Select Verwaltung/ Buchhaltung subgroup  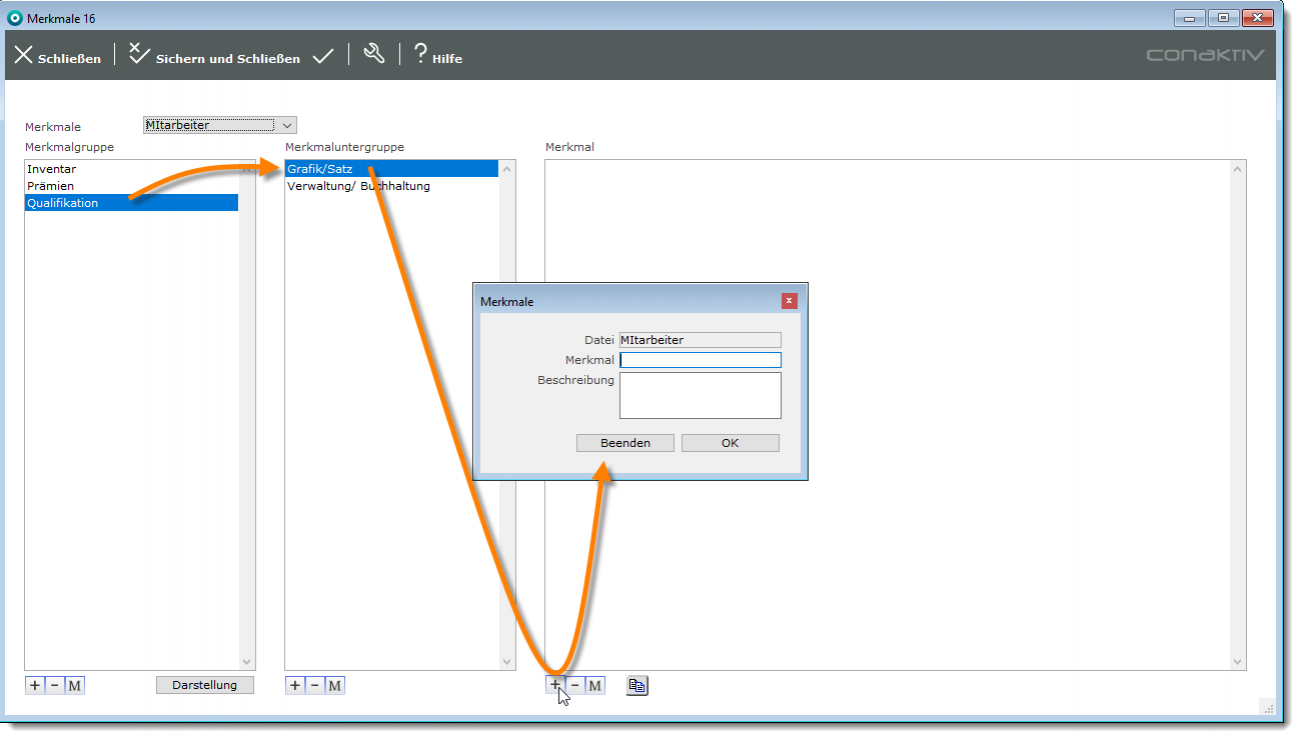coord(358,186)
